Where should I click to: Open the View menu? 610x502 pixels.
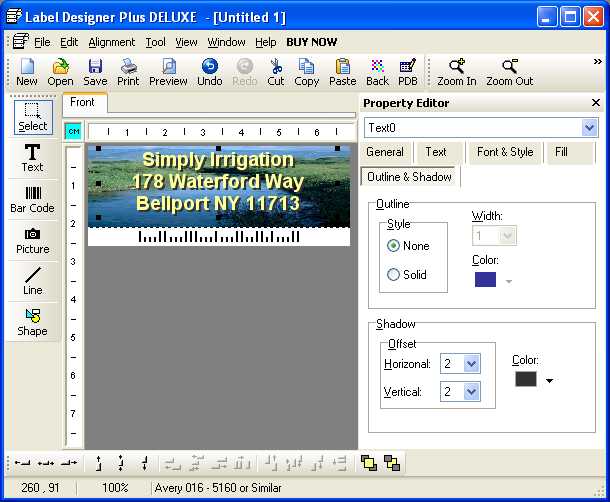coord(186,42)
